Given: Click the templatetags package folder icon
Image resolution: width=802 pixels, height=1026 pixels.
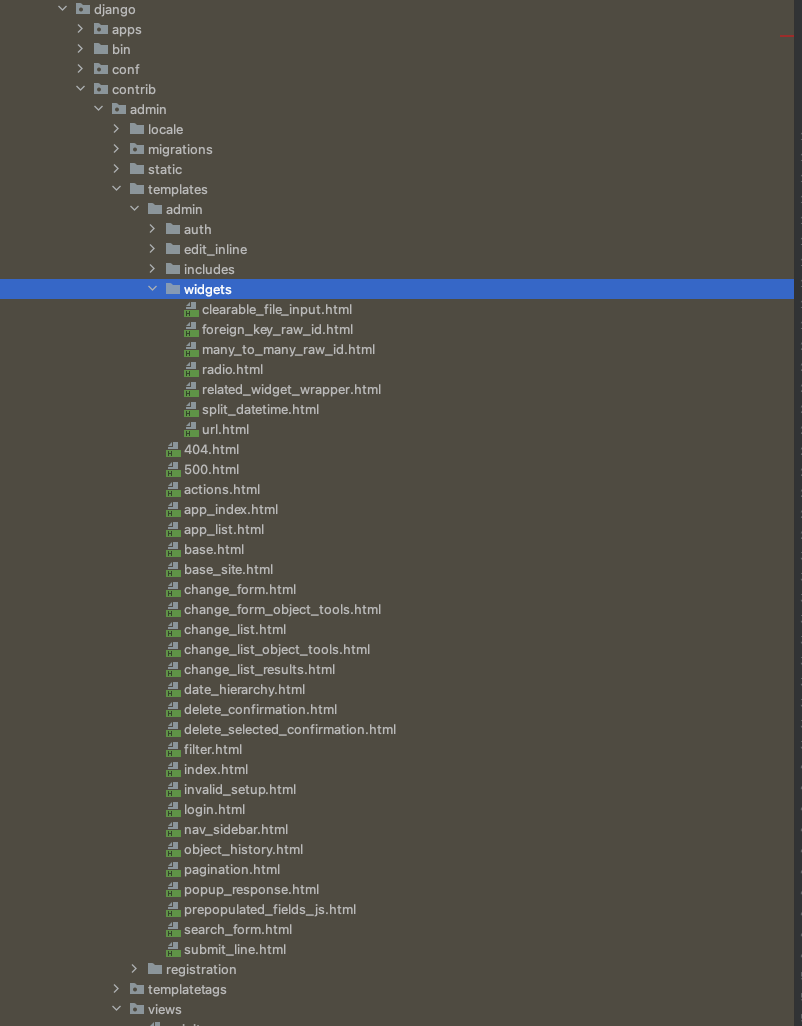Looking at the screenshot, I should (x=137, y=989).
